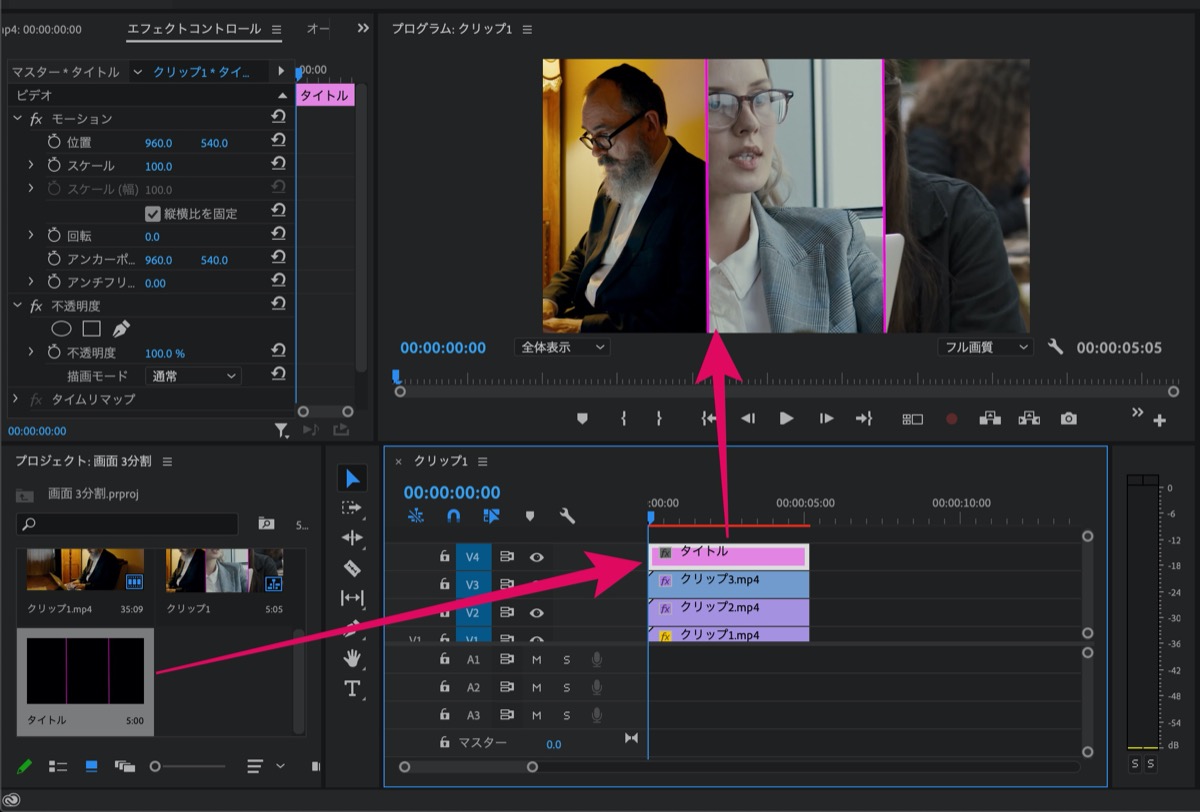The height and width of the screenshot is (812, 1200).
Task: Create an ellipse mask under 不透明度
Action: [61, 328]
